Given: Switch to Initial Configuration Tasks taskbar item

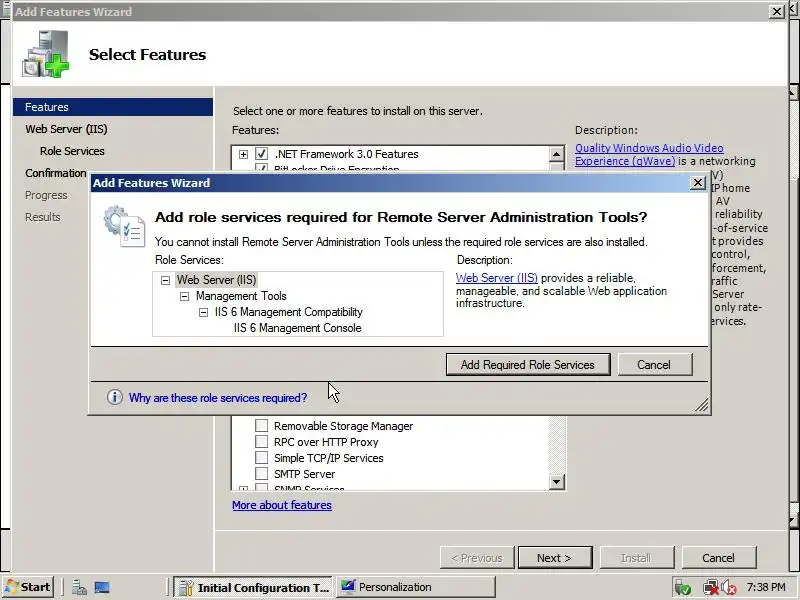Looking at the screenshot, I should (x=254, y=588).
